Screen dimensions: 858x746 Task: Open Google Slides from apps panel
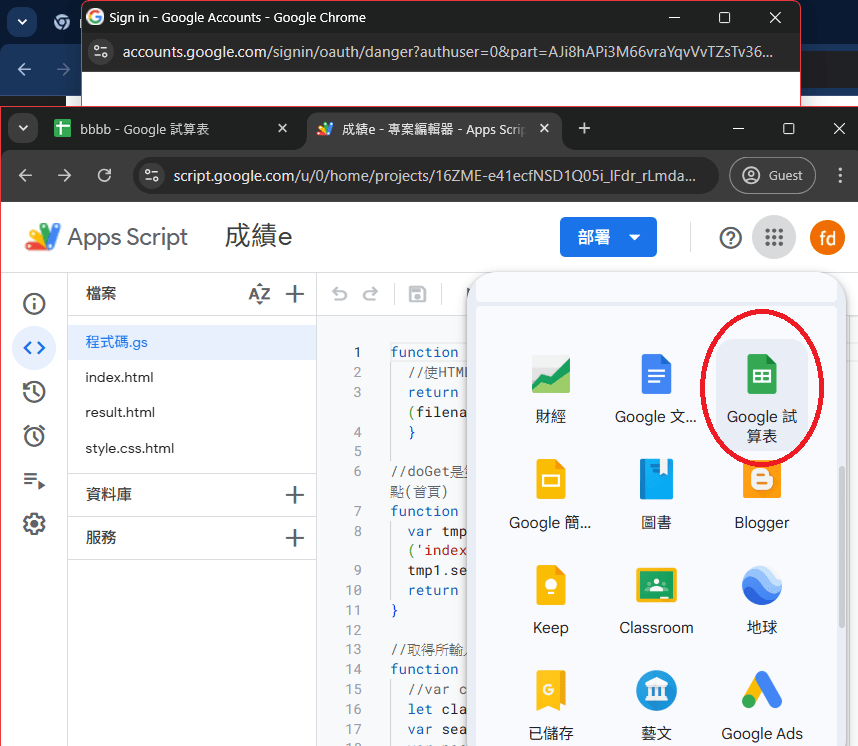point(550,494)
